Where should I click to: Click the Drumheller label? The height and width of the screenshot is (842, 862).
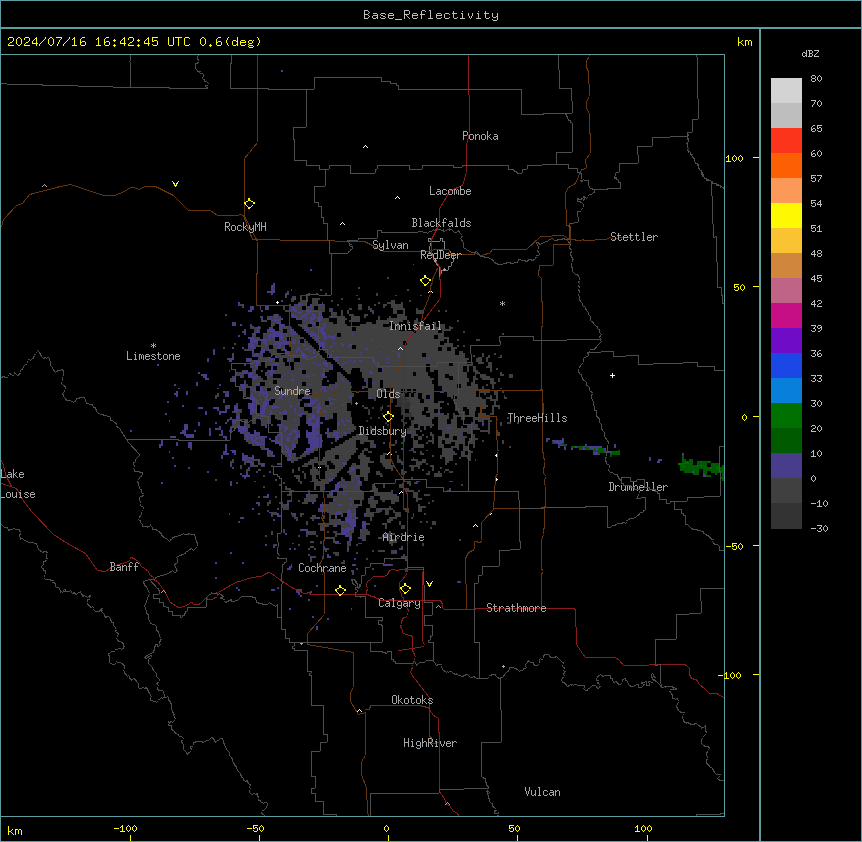638,487
